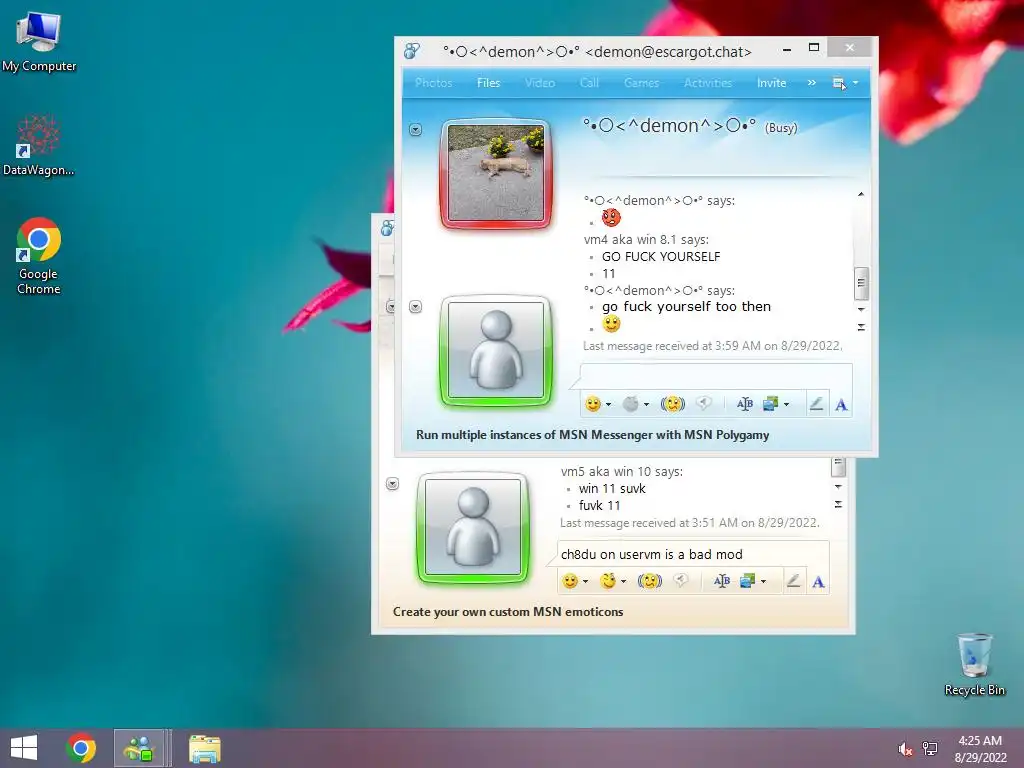
Task: Click the default avatar in the back chat window
Action: coord(473,528)
